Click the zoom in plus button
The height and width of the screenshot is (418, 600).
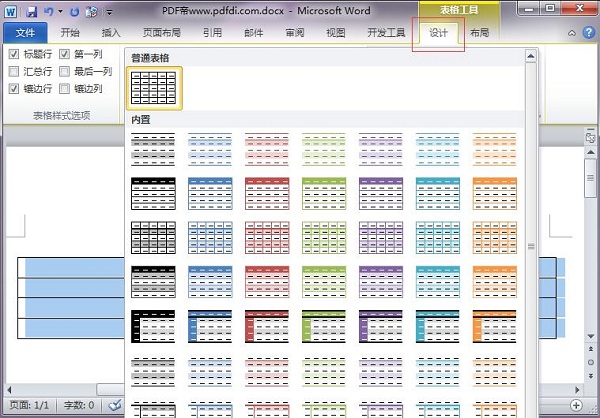[x=576, y=405]
